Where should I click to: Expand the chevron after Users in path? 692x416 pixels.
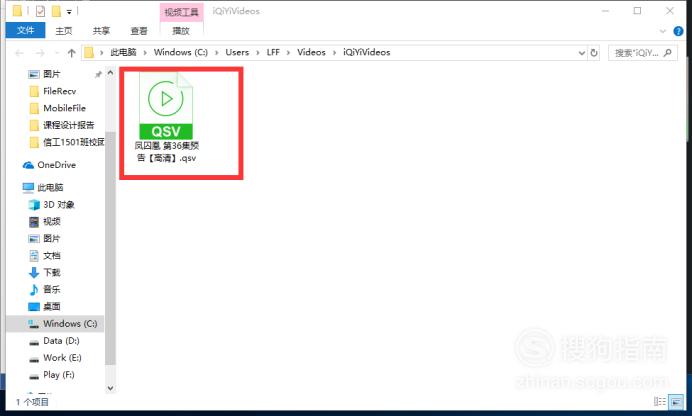pos(258,53)
